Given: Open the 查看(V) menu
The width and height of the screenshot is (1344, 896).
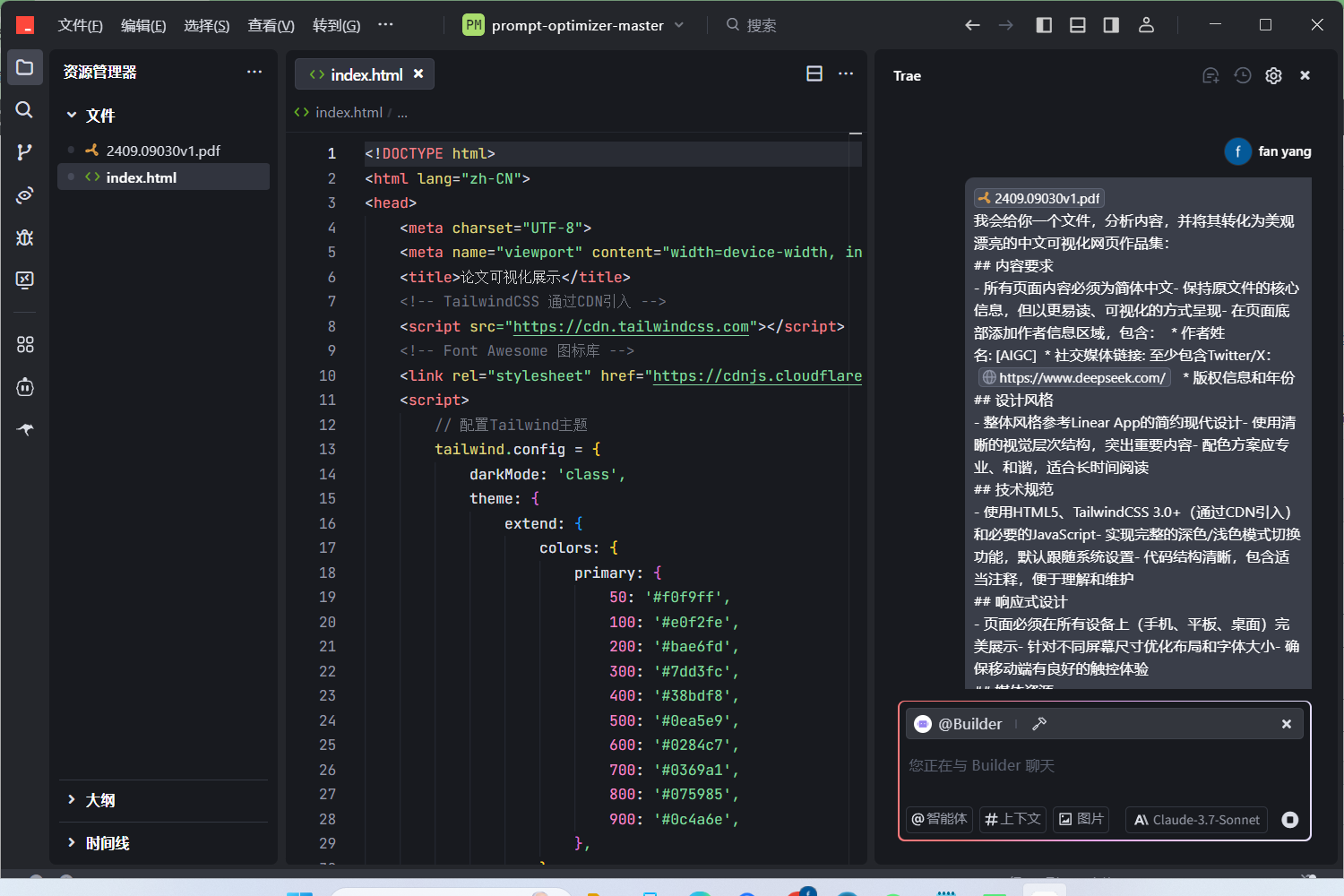Looking at the screenshot, I should click(271, 25).
